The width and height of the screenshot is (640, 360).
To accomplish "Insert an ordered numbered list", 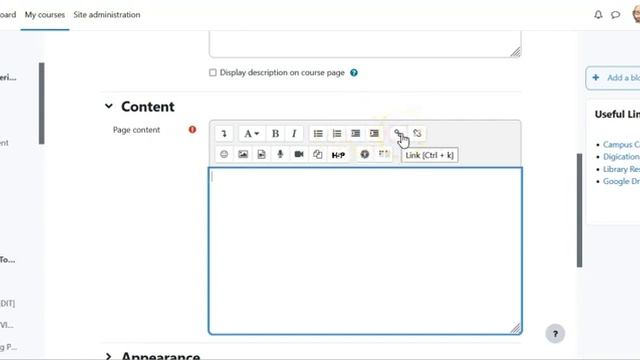I will tap(337, 133).
